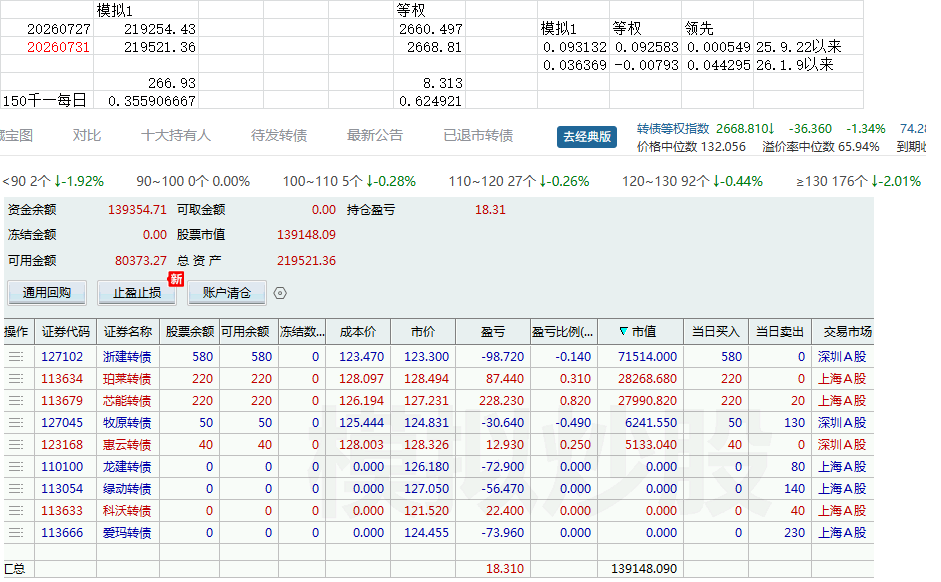Click the sort arrow on 市值 column
The height and width of the screenshot is (582, 941).
click(624, 331)
